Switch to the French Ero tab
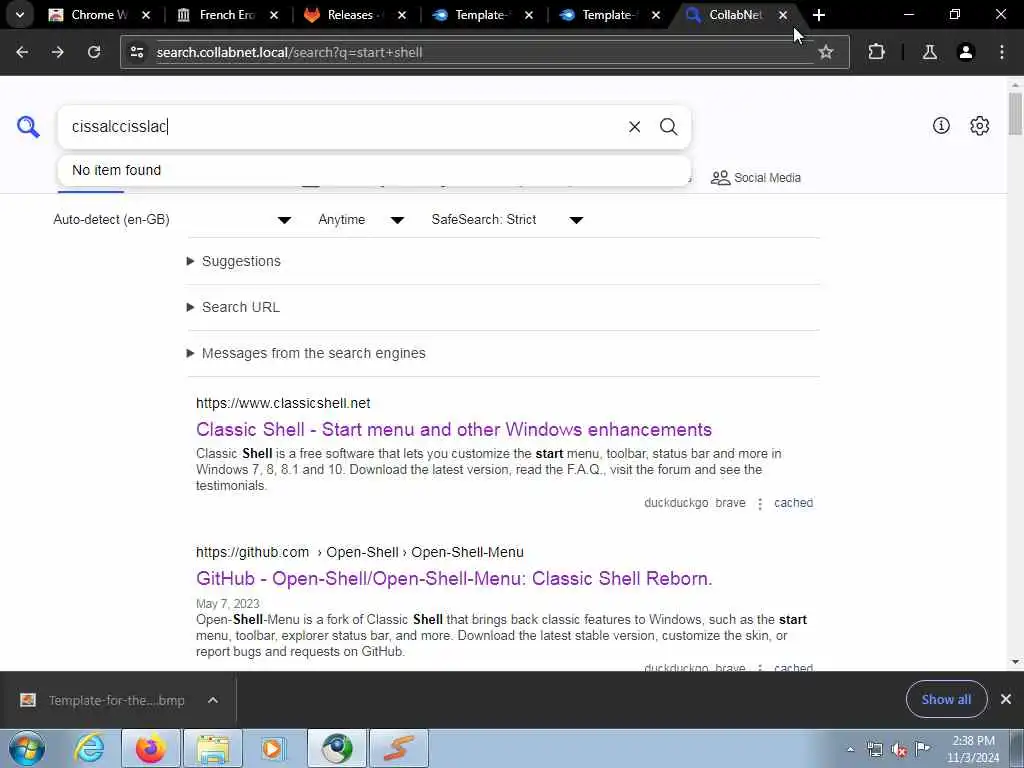This screenshot has height=768, width=1024. click(x=227, y=14)
